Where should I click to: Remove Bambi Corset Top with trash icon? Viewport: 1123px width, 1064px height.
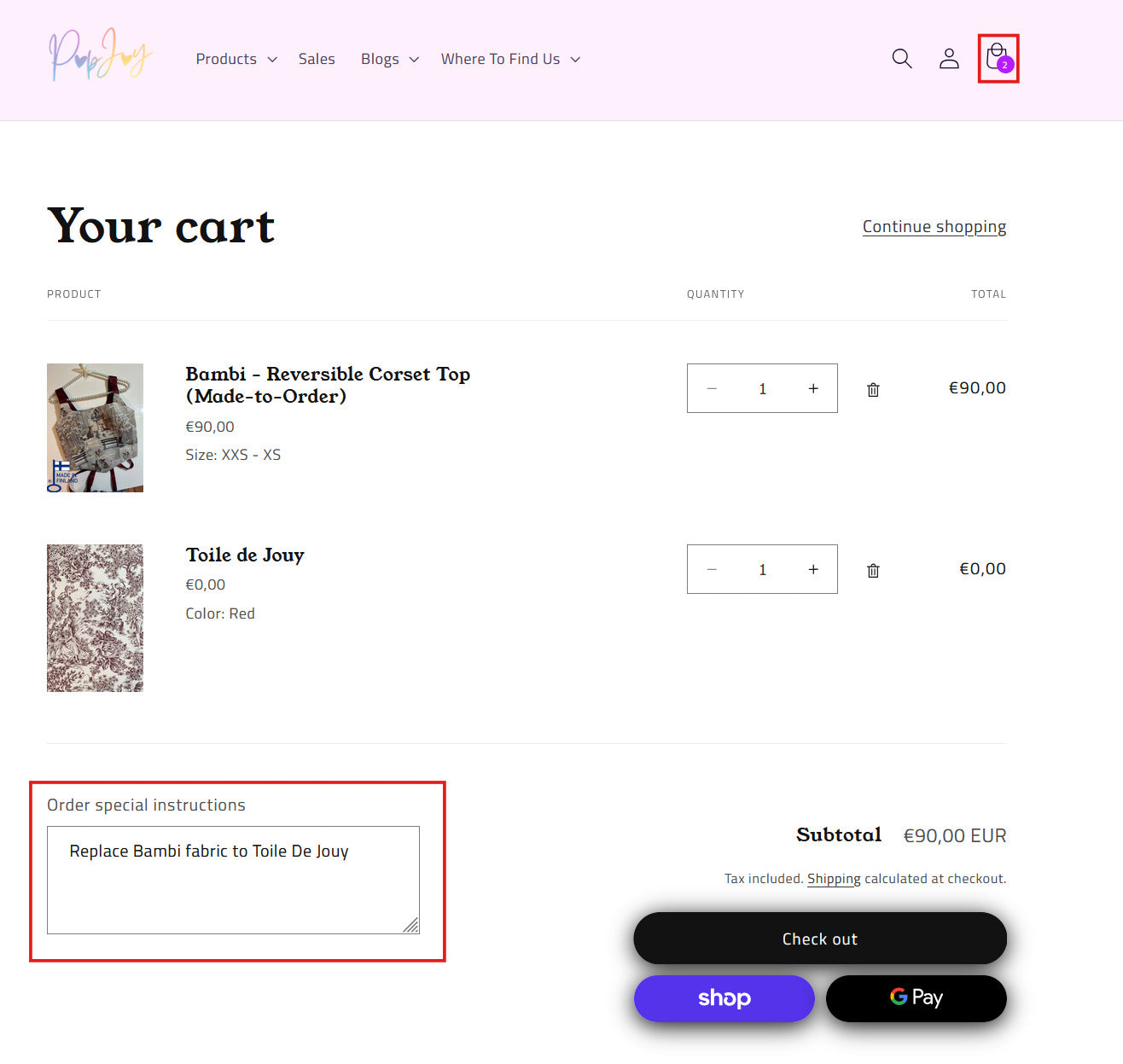pyautogui.click(x=873, y=389)
